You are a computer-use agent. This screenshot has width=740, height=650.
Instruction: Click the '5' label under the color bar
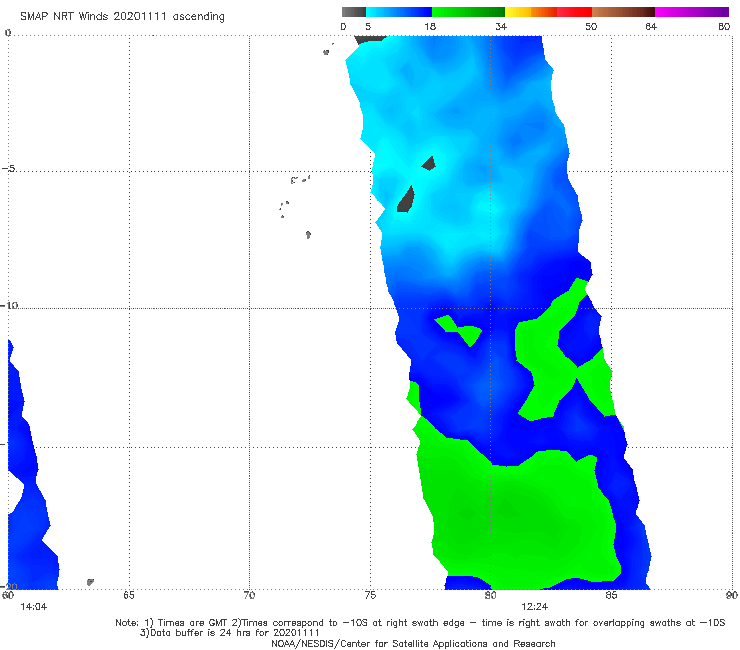[x=368, y=27]
